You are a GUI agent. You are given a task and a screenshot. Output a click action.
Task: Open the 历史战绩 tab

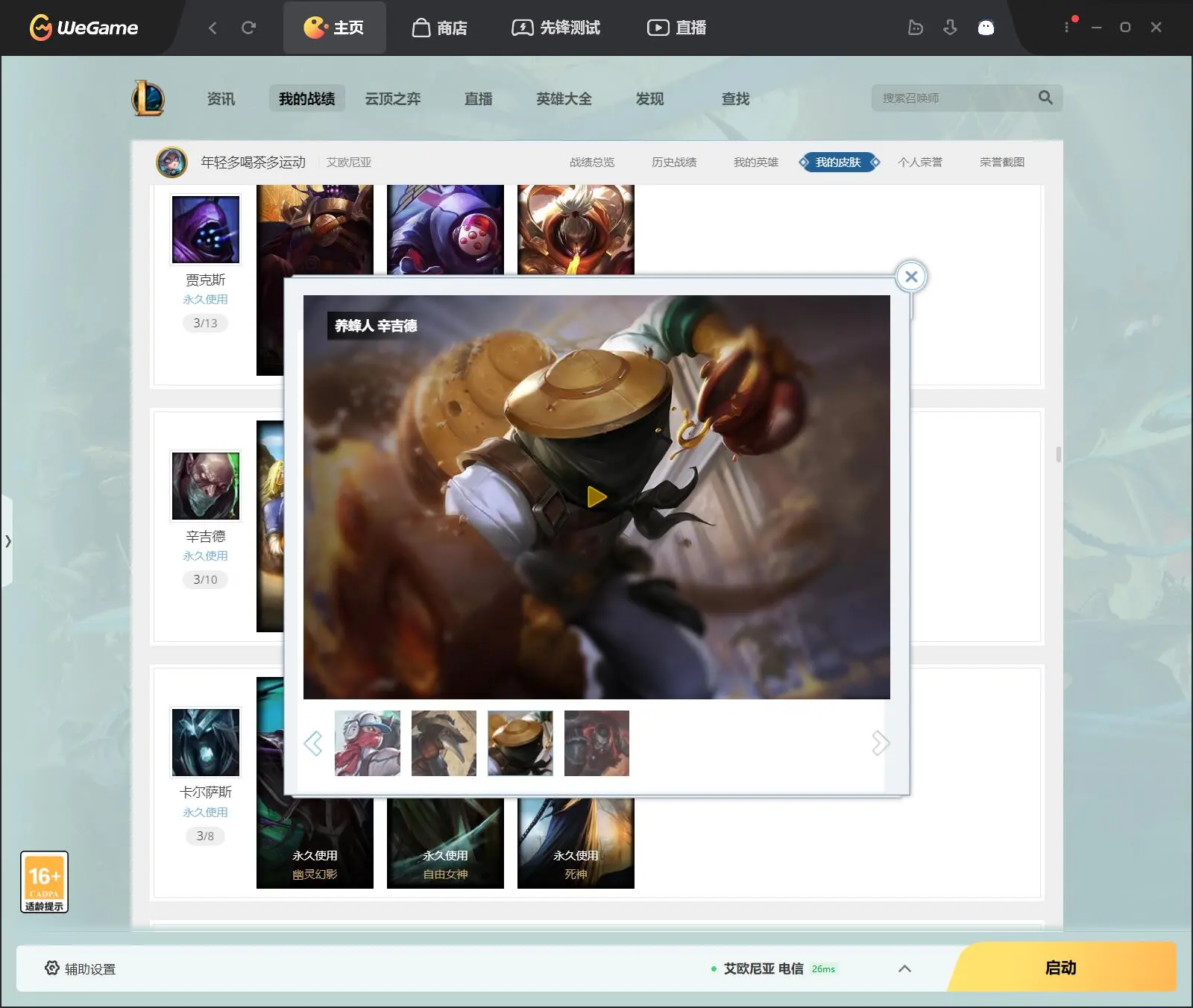point(674,162)
